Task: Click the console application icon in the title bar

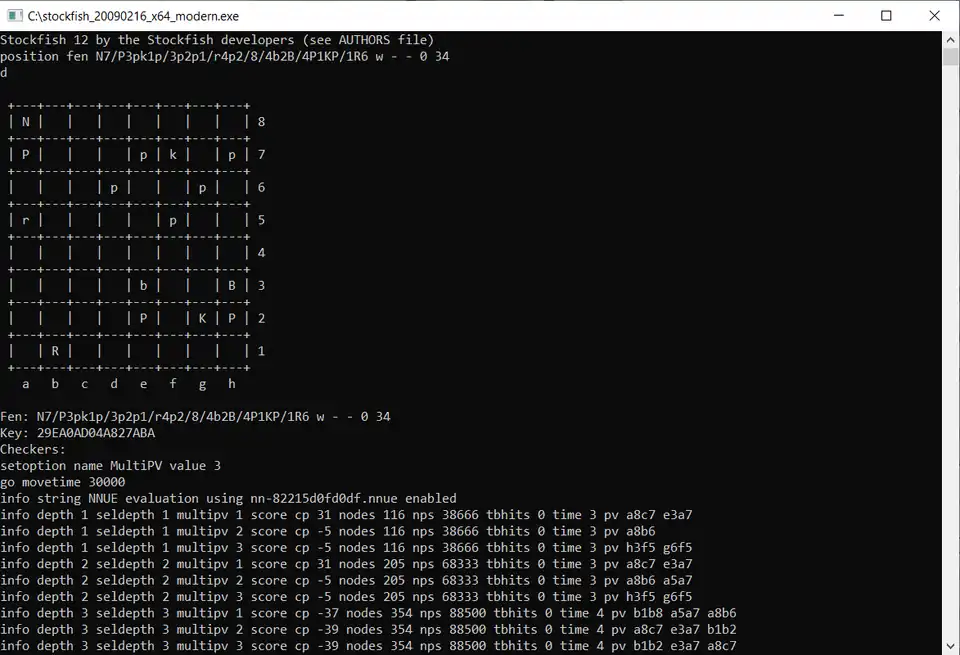Action: 14,15
